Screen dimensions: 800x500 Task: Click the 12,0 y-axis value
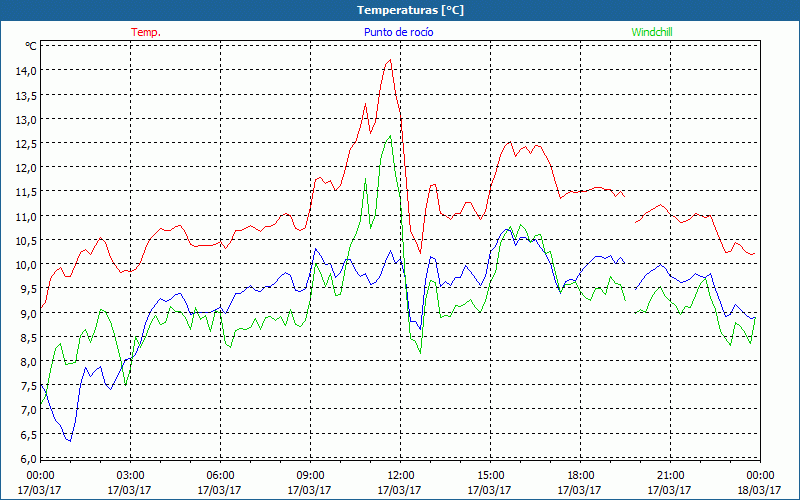(x=26, y=168)
